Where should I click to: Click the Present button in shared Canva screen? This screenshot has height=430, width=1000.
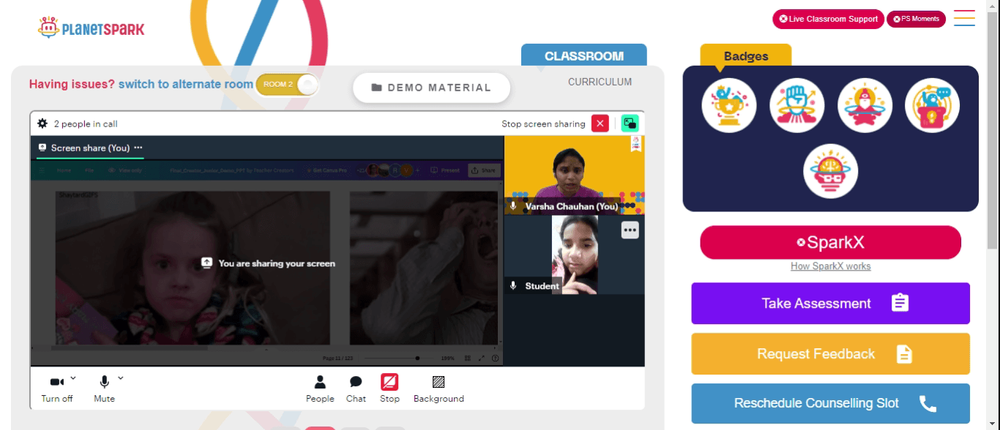(x=445, y=170)
